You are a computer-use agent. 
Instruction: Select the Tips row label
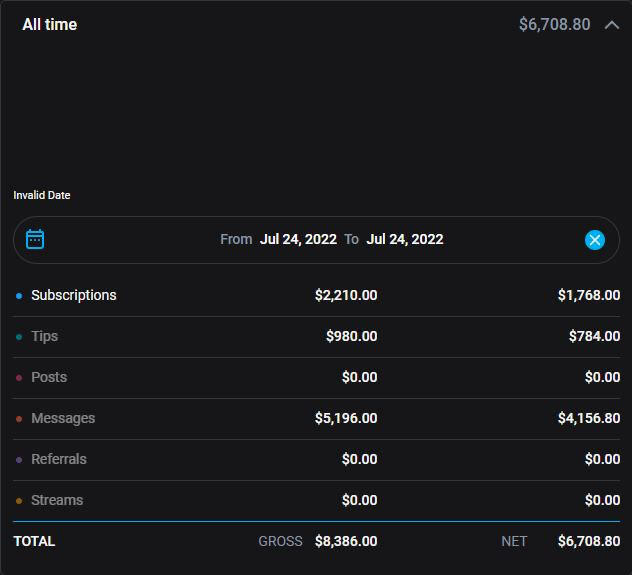coord(45,336)
